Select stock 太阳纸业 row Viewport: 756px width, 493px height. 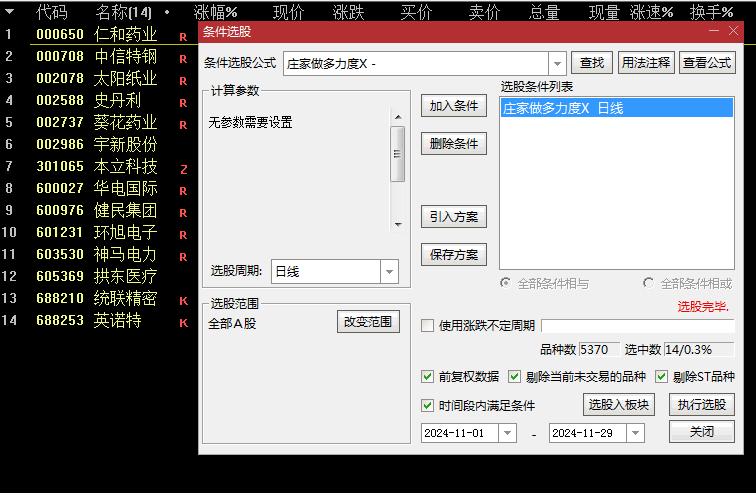99,78
